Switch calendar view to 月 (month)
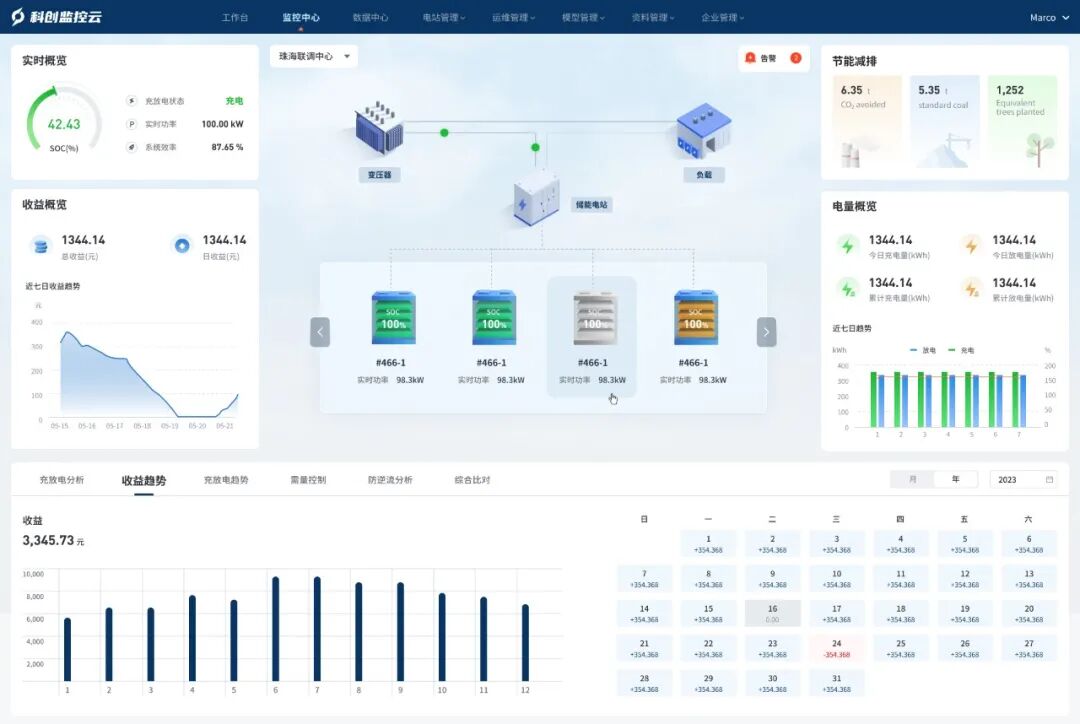1080x724 pixels. [912, 479]
